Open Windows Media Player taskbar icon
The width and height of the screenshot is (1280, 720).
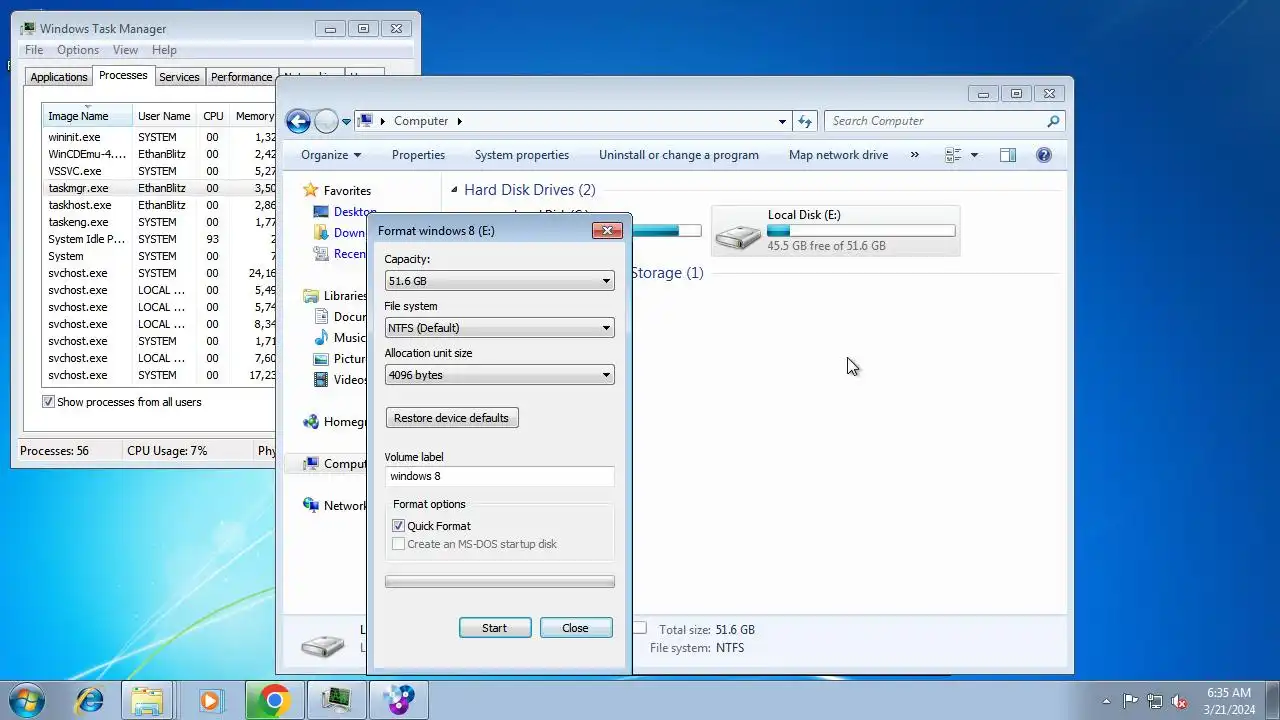coord(210,699)
